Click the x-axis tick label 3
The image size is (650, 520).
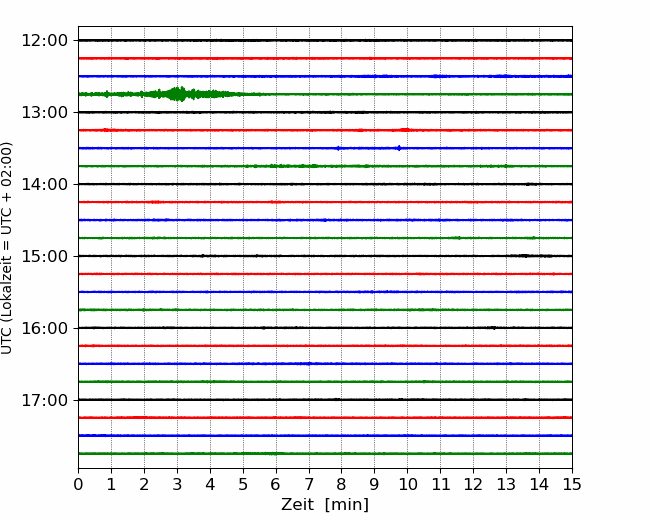(177, 484)
